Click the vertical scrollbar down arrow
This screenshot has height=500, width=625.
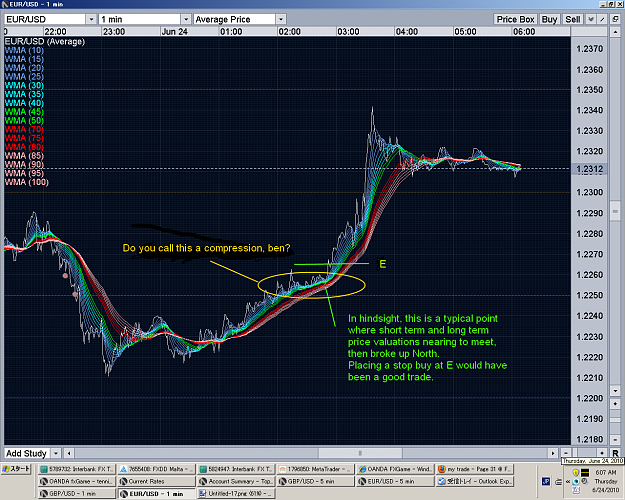[615, 391]
